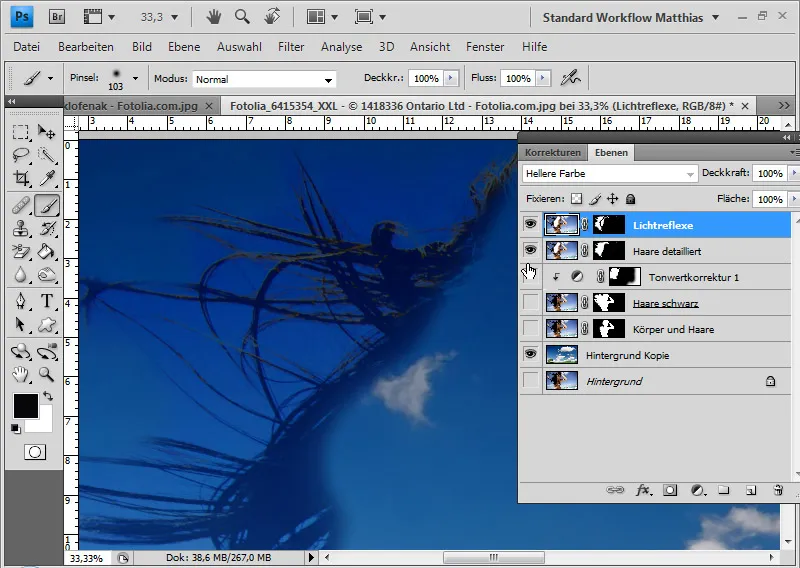Select the Zoom tool in toolbox
Screen dimensions: 800x568
pos(47,375)
